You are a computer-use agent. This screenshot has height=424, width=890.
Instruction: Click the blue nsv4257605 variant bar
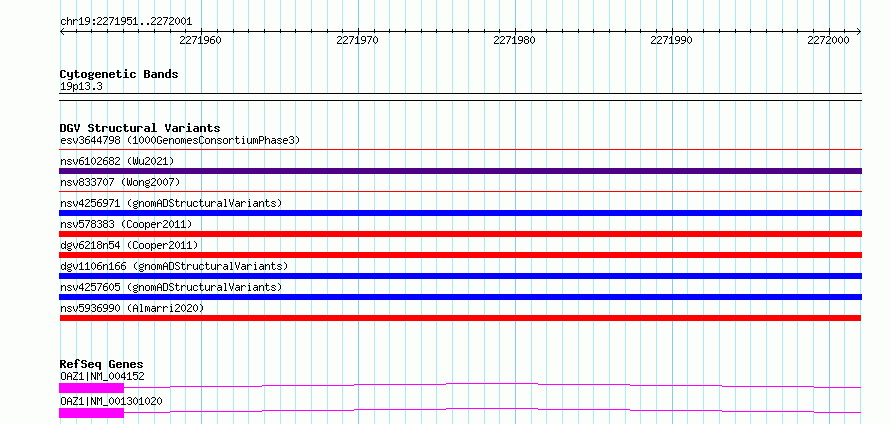[461, 297]
